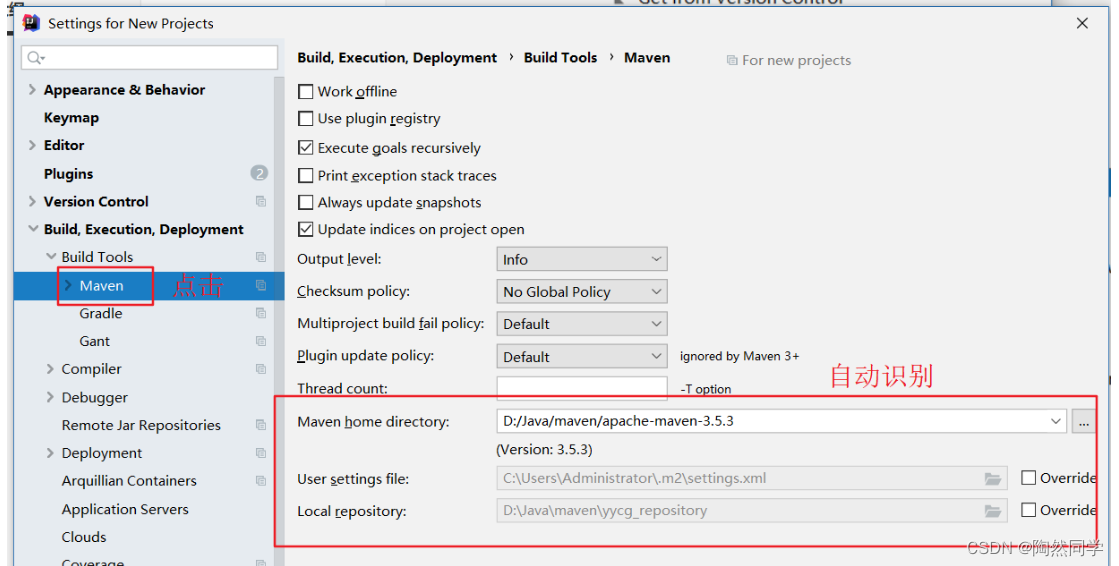The height and width of the screenshot is (566, 1119).
Task: Click the Thread count input field
Action: point(582,388)
